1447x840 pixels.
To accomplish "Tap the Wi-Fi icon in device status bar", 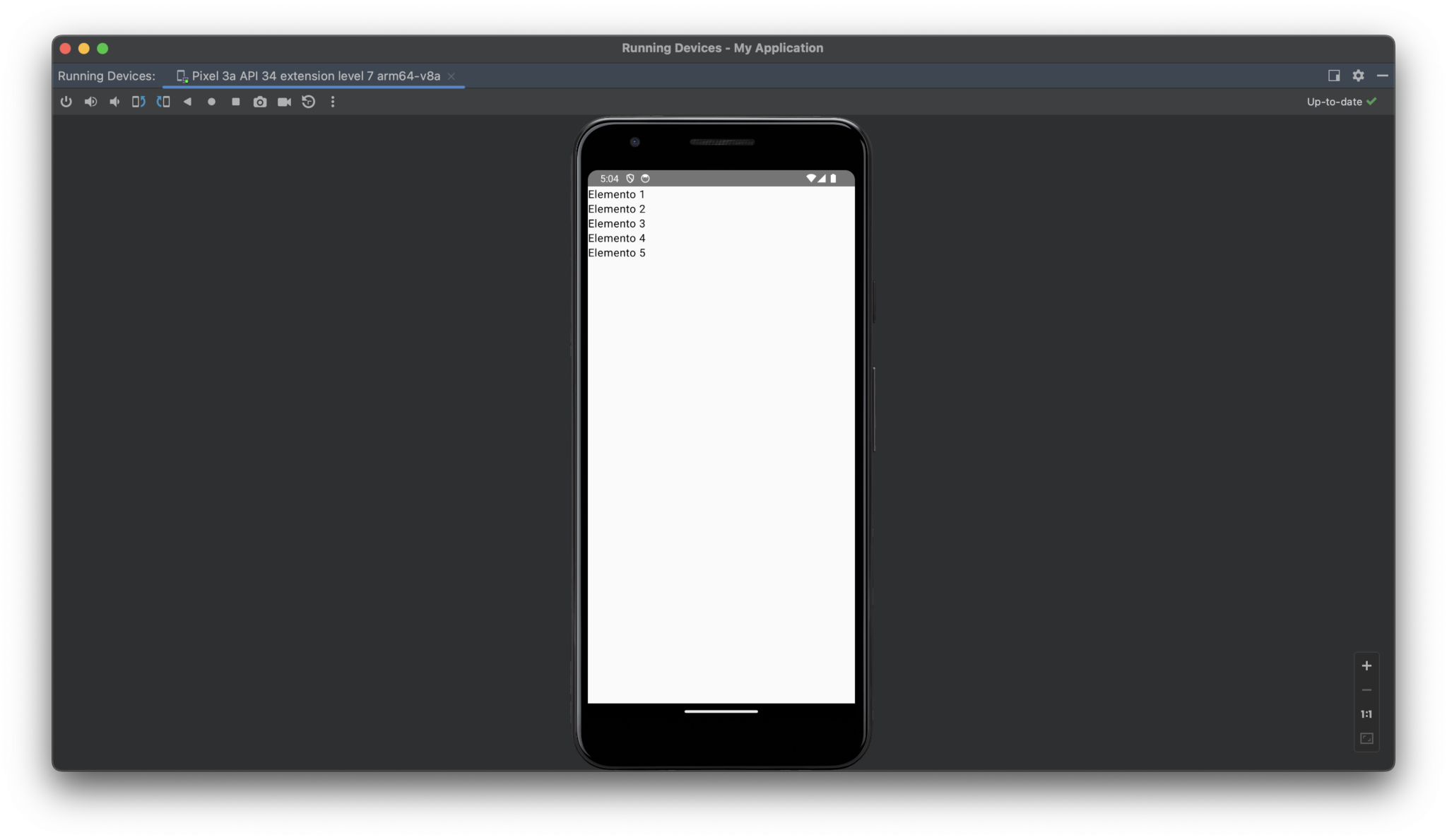I will 810,179.
